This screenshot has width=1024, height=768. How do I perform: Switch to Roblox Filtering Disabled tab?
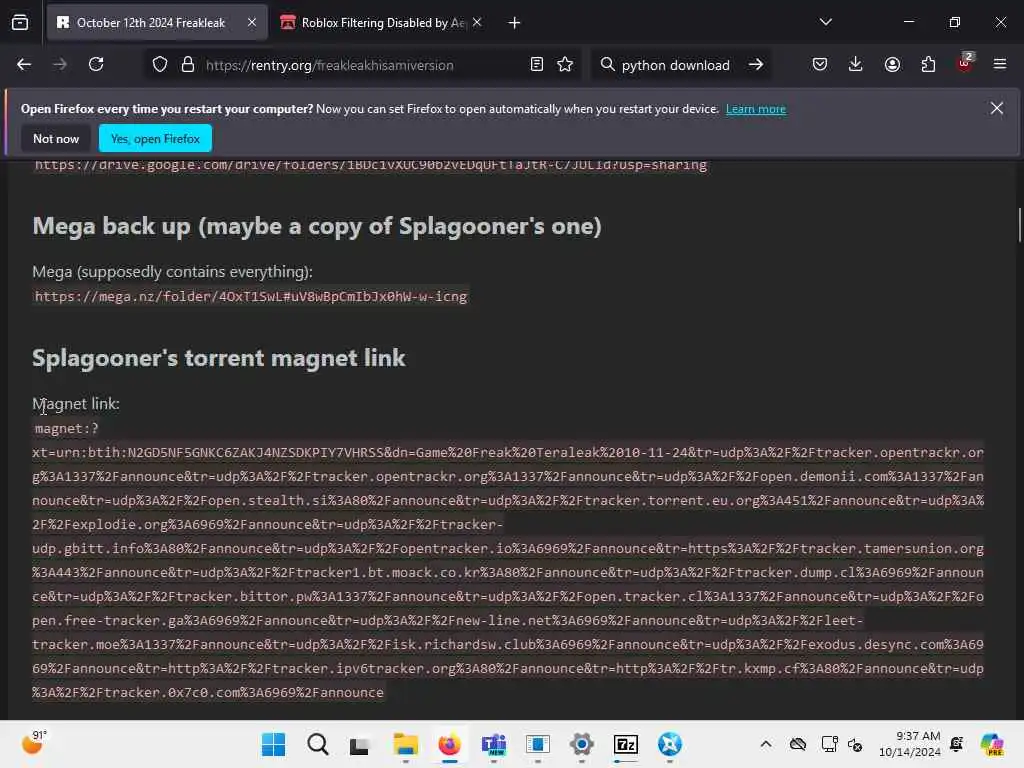click(x=382, y=23)
